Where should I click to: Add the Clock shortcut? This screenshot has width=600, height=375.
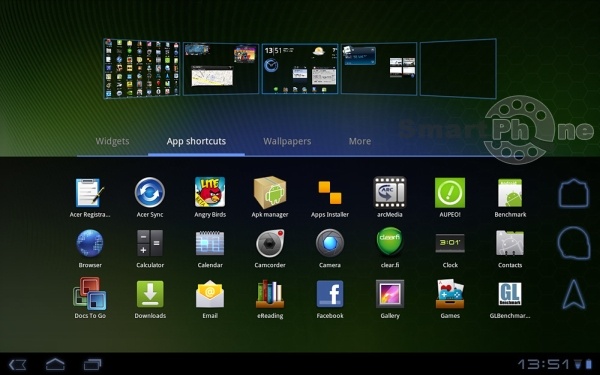pyautogui.click(x=450, y=243)
